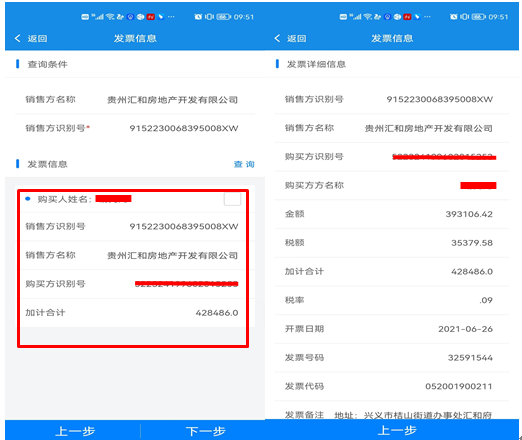Tap the 加计合计 428486.0 value in result card
The image size is (522, 440).
pyautogui.click(x=217, y=313)
